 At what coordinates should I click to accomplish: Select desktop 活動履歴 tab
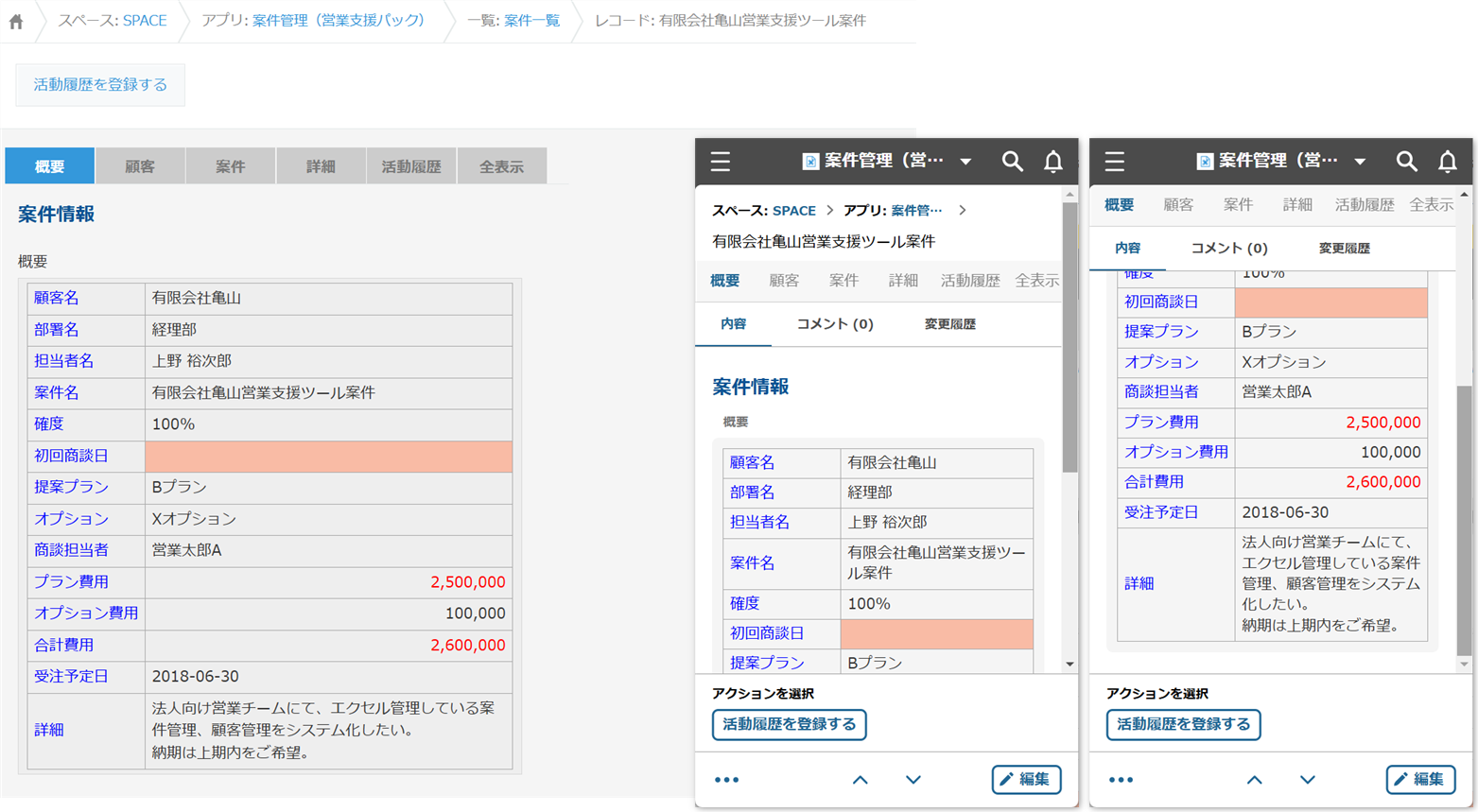coord(411,166)
